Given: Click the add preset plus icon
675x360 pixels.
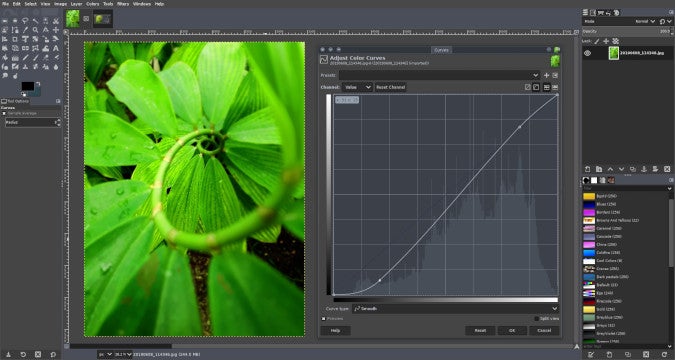Looking at the screenshot, I should 546,75.
